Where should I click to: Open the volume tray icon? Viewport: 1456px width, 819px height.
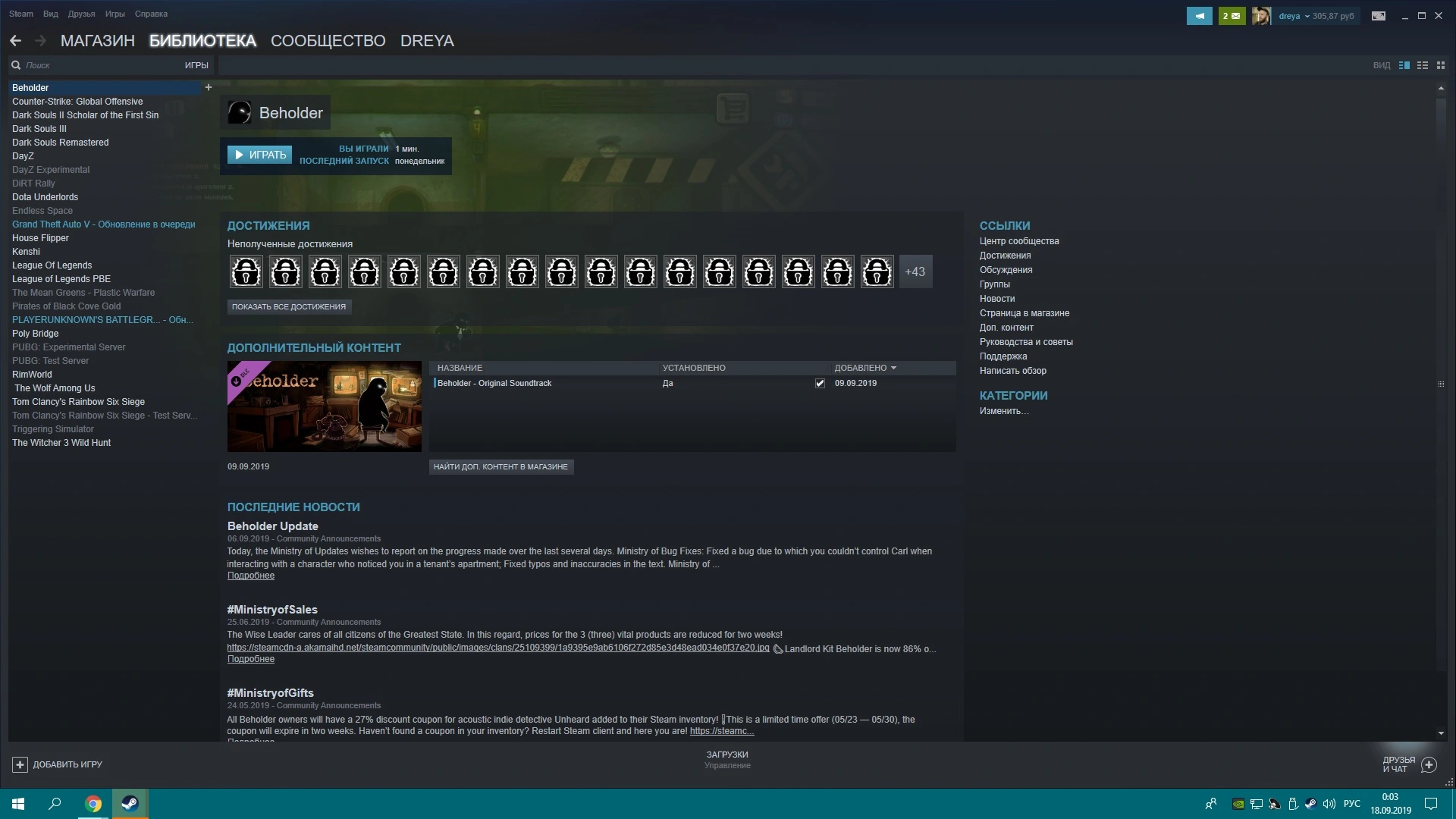coord(1329,804)
